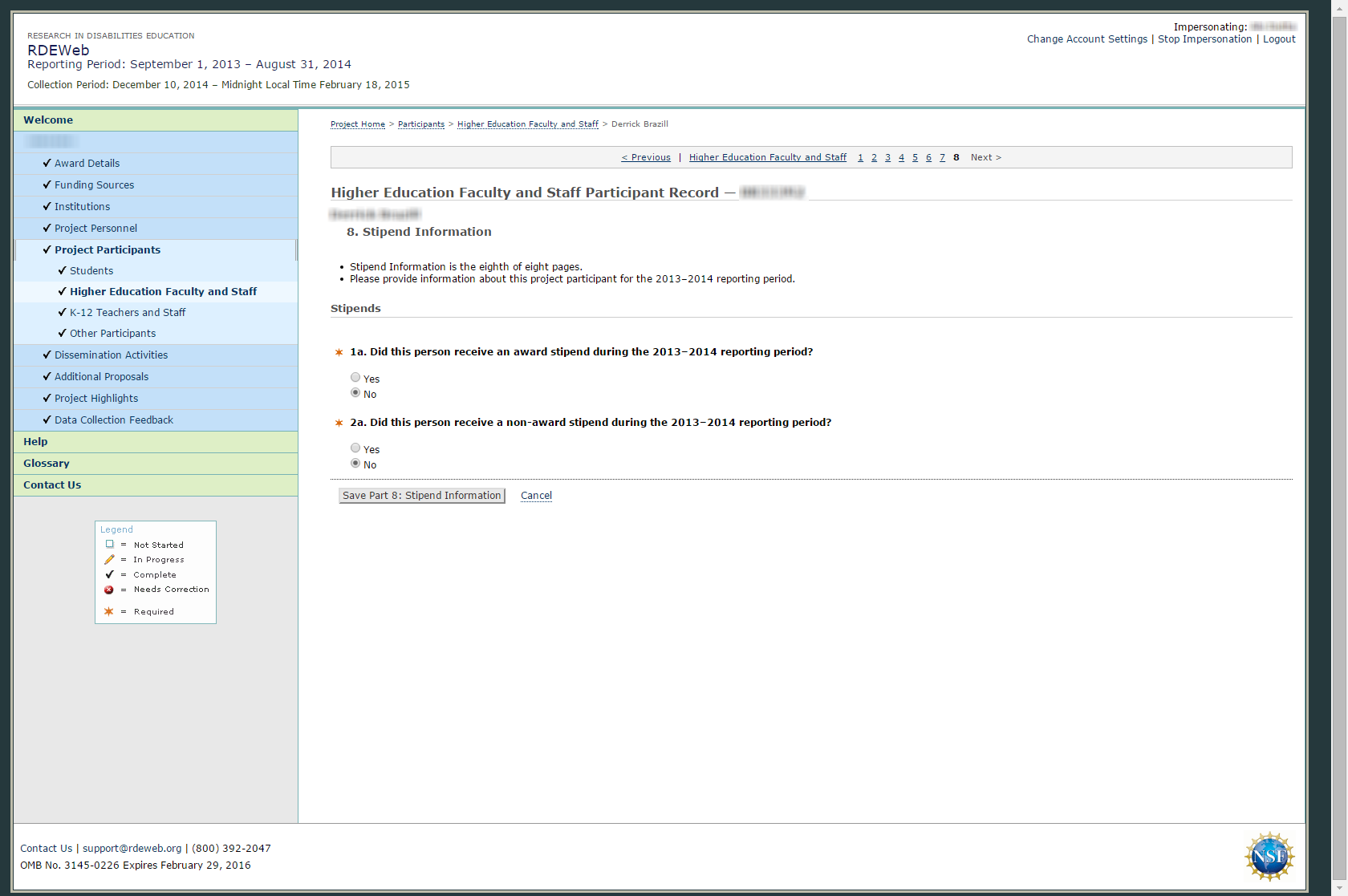Expand the Help sidebar section
1348x896 pixels.
point(35,441)
